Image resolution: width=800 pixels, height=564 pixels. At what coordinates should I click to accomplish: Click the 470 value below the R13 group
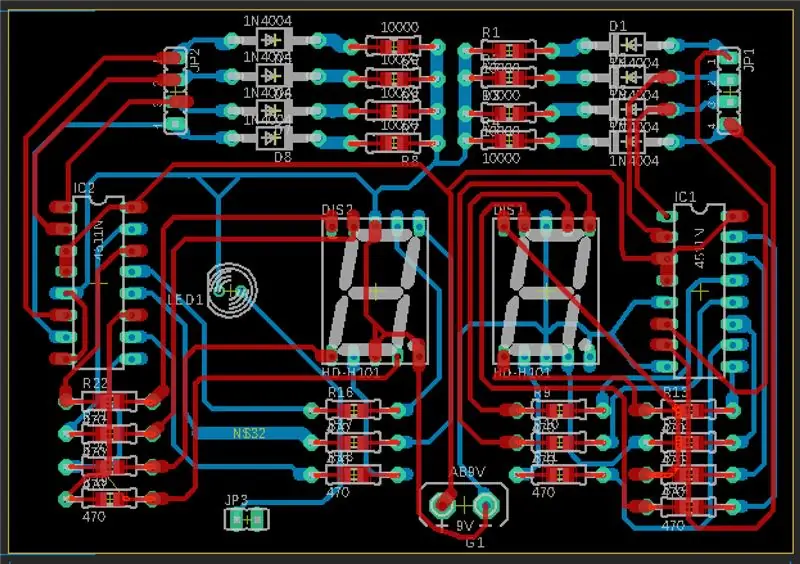click(x=672, y=525)
